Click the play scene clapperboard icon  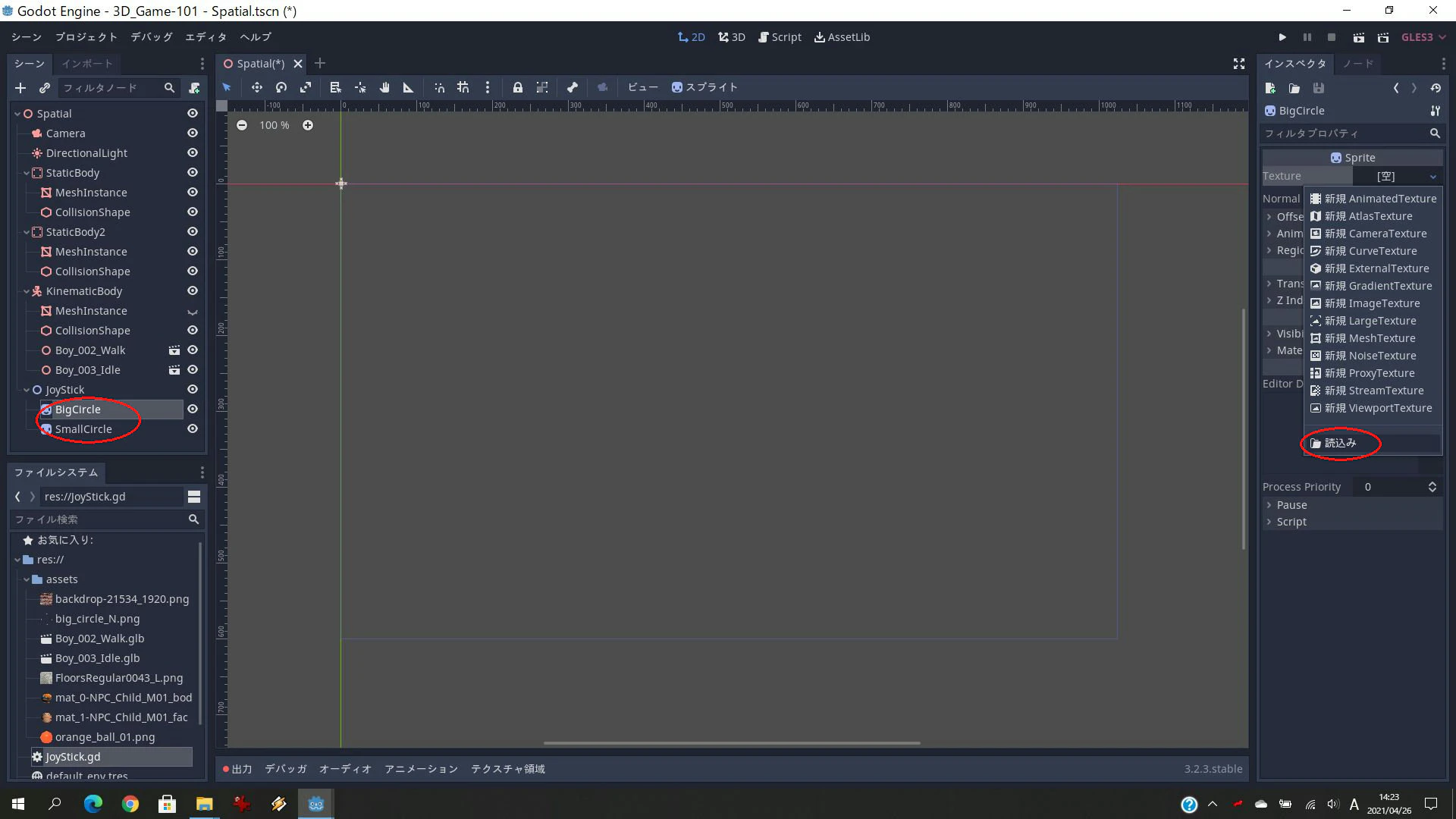[1358, 37]
